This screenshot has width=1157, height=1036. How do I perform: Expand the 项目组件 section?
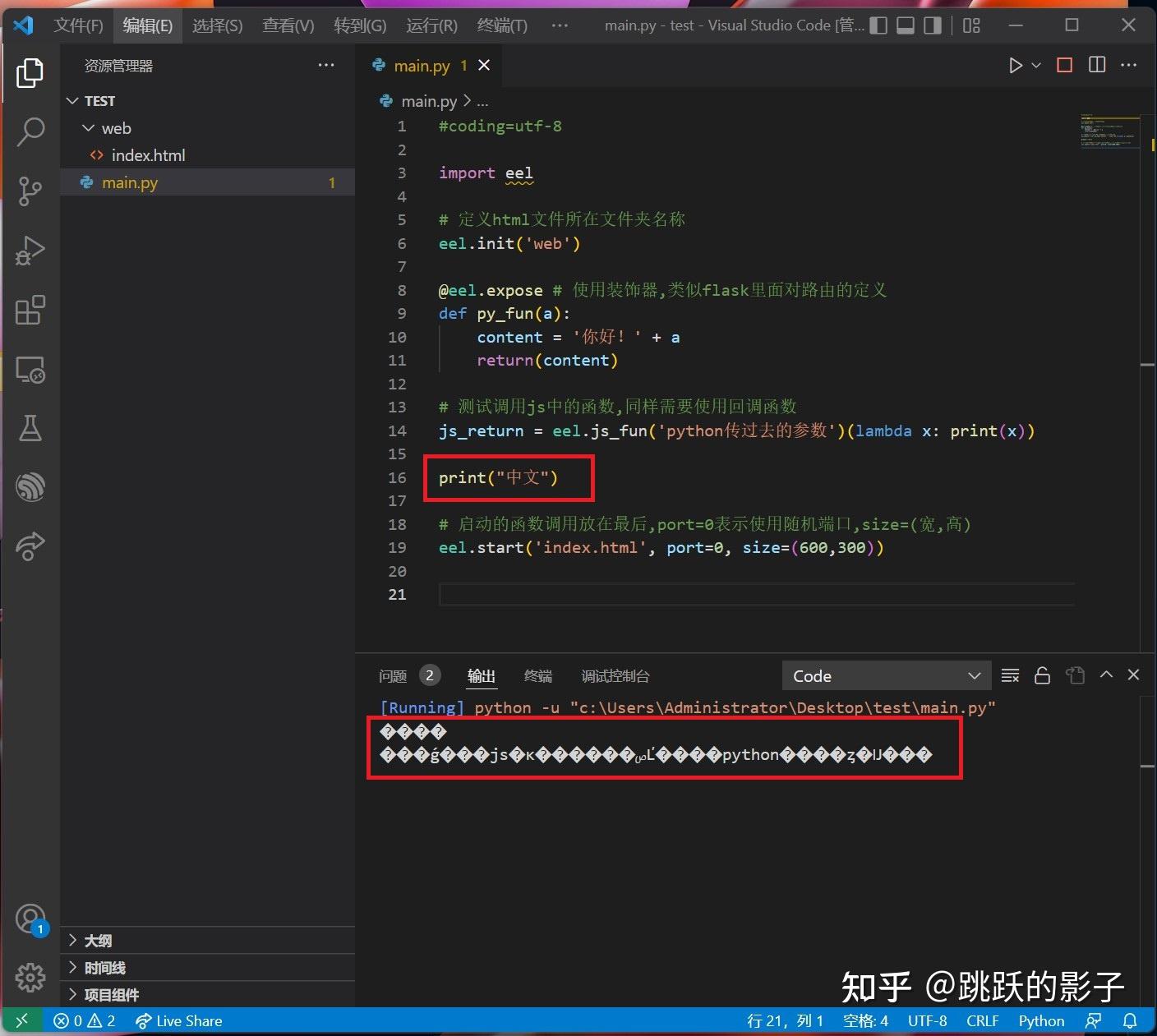point(208,995)
